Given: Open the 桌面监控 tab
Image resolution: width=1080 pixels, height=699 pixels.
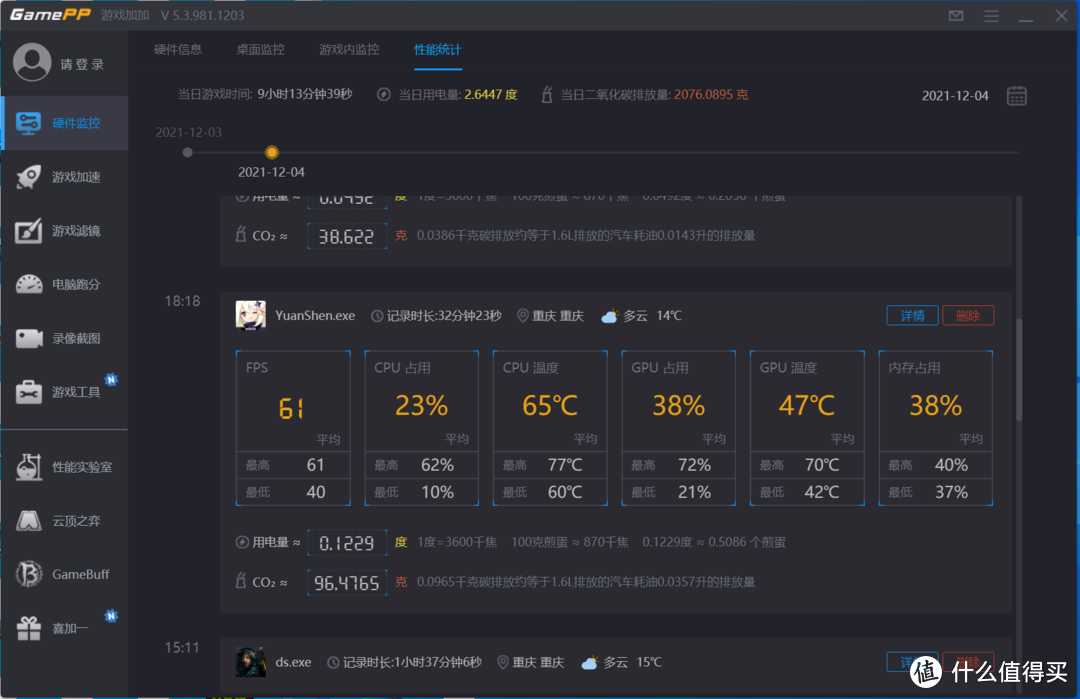Looking at the screenshot, I should (x=260, y=49).
